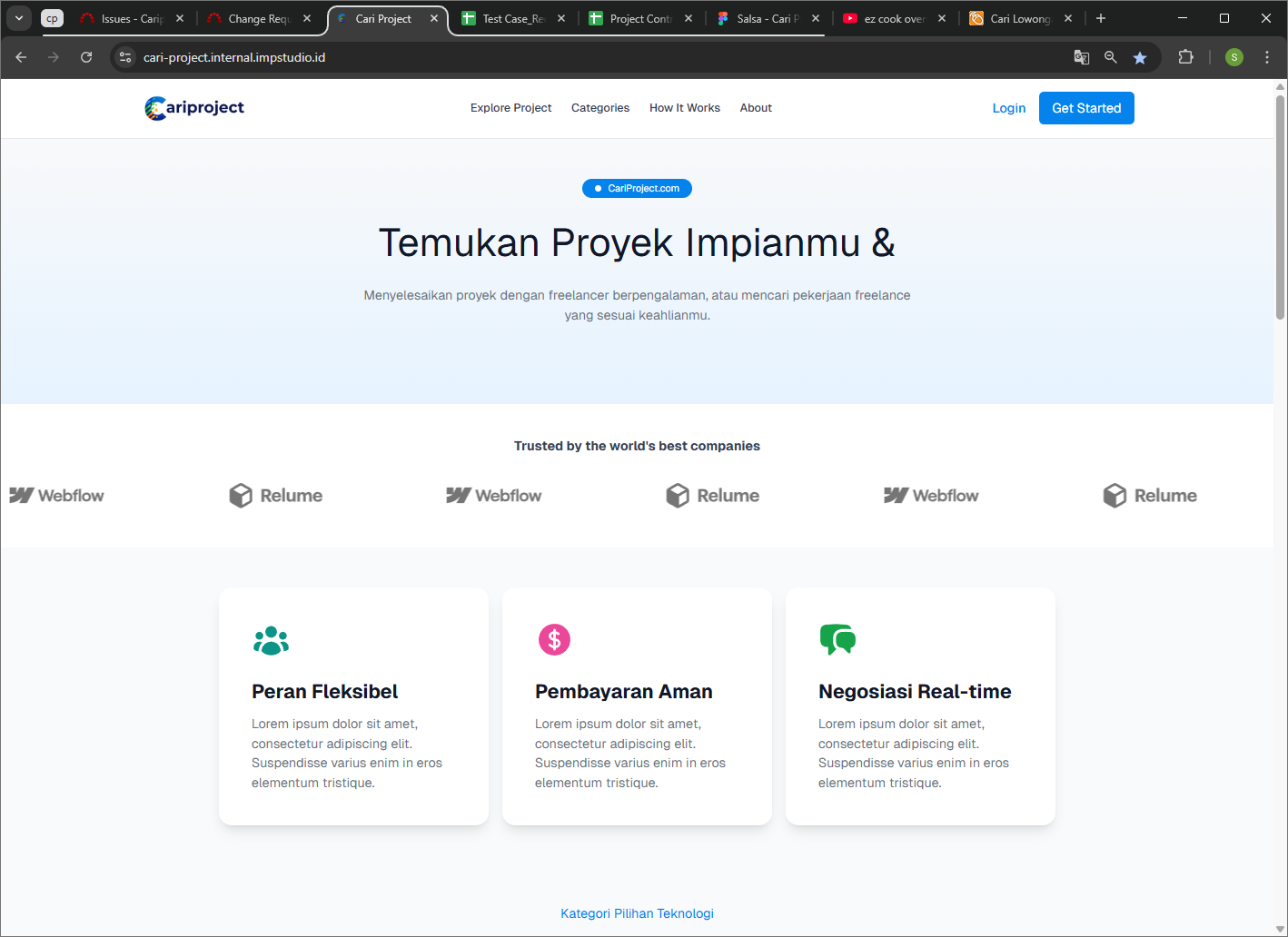
Task: Click the green profile avatar icon
Action: [1234, 57]
